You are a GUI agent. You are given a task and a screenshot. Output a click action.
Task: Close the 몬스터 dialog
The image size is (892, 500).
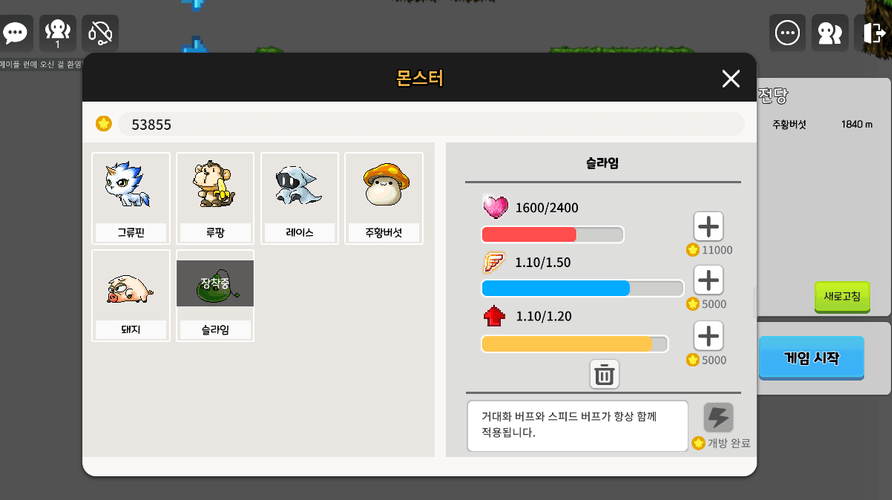731,78
